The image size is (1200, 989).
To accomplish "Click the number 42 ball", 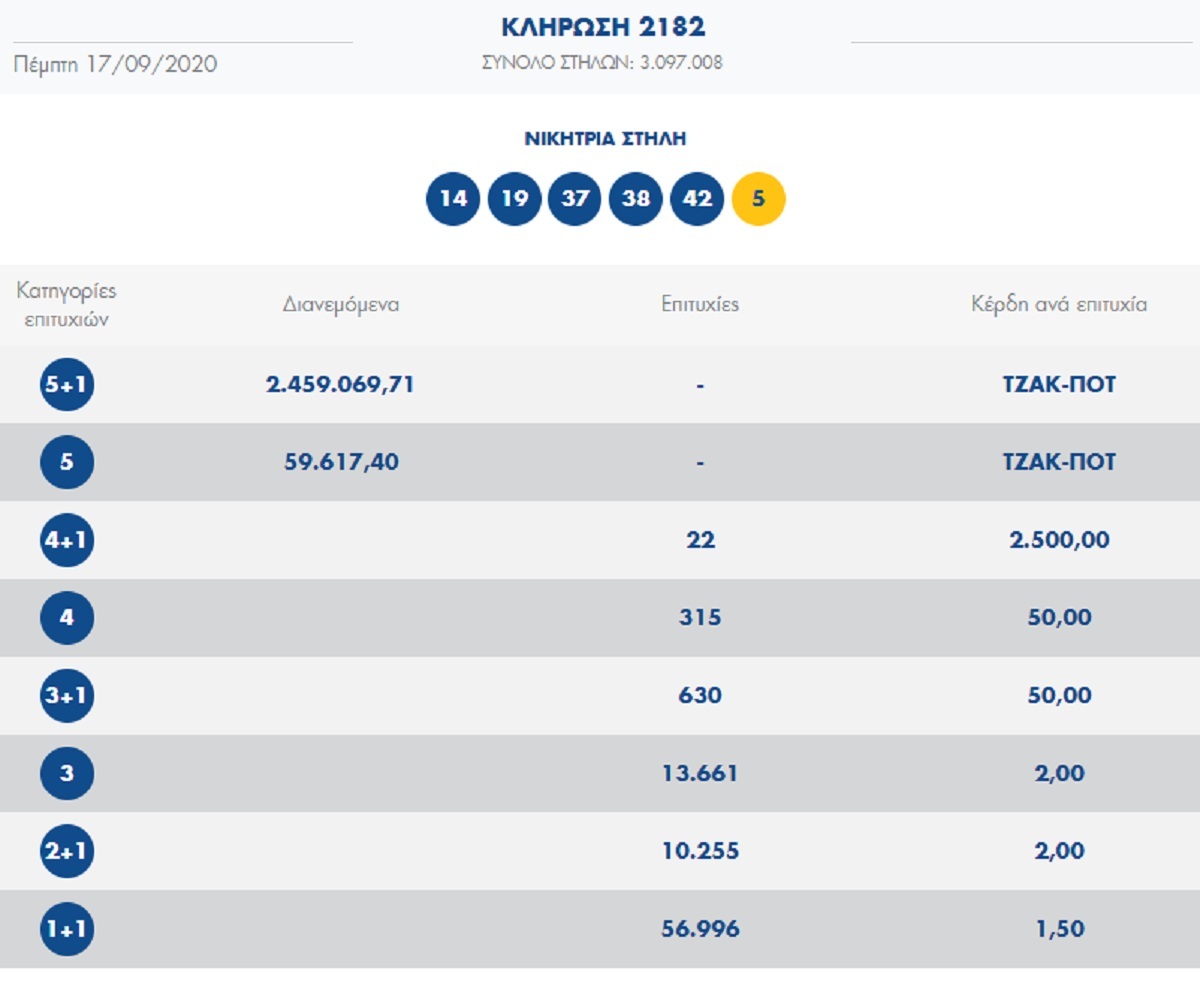I will click(697, 199).
